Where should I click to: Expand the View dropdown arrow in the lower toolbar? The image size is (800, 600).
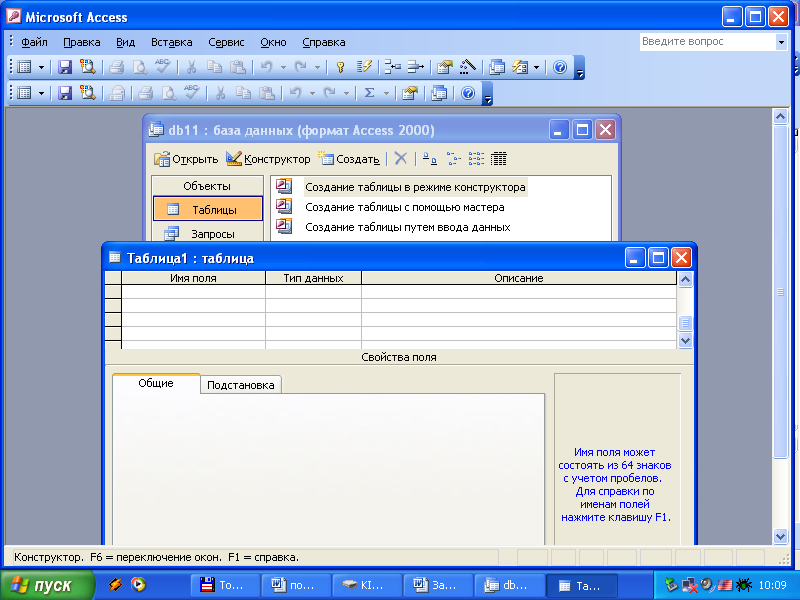point(41,93)
